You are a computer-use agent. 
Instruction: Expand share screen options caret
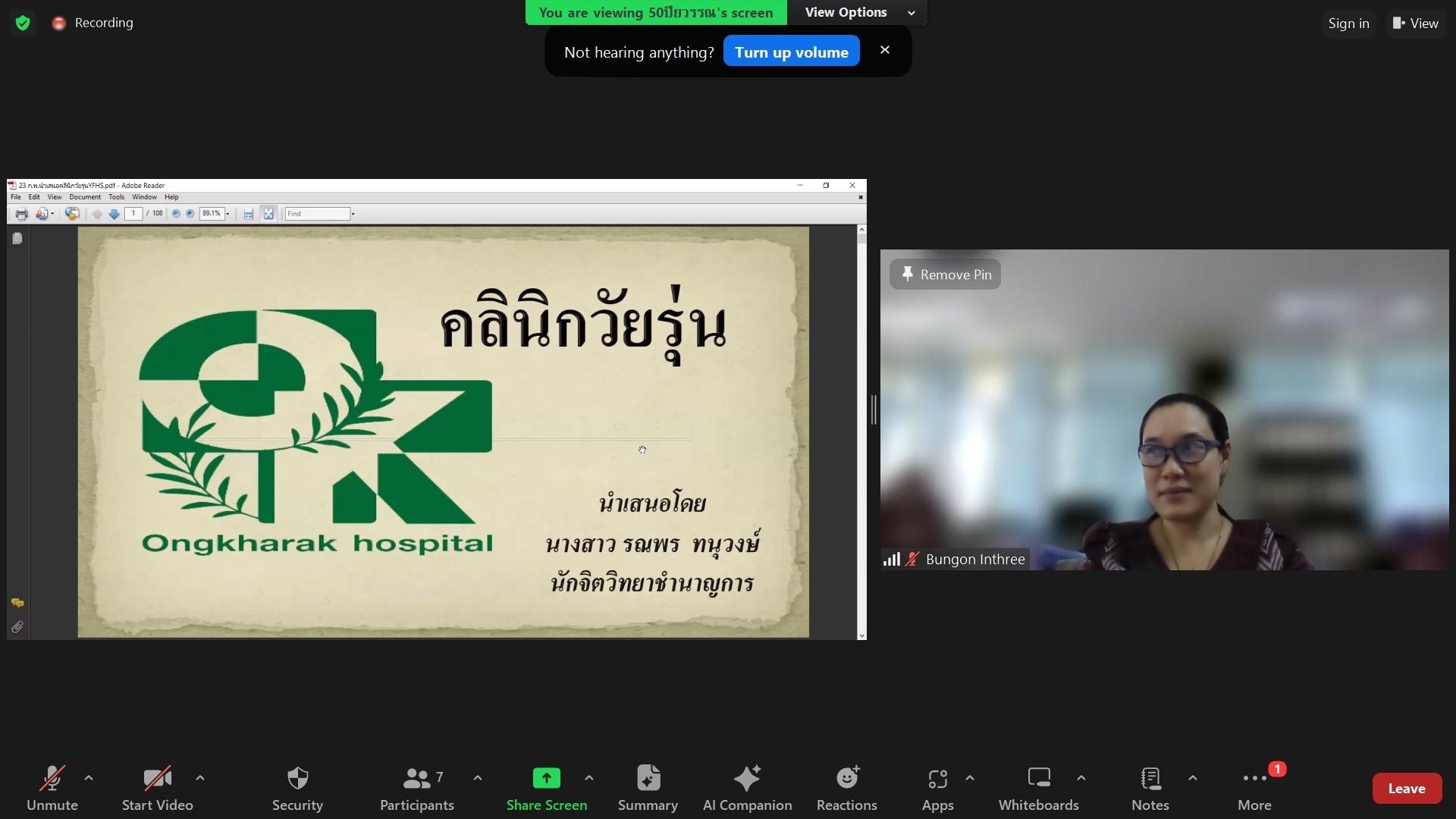click(589, 778)
